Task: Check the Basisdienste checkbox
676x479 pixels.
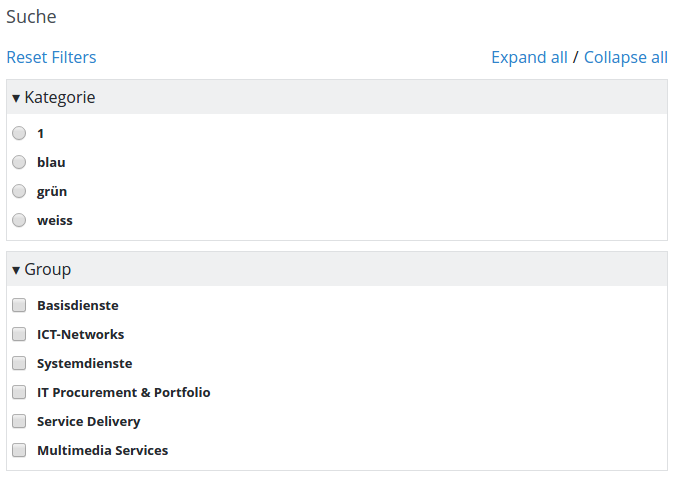Action: 19,305
